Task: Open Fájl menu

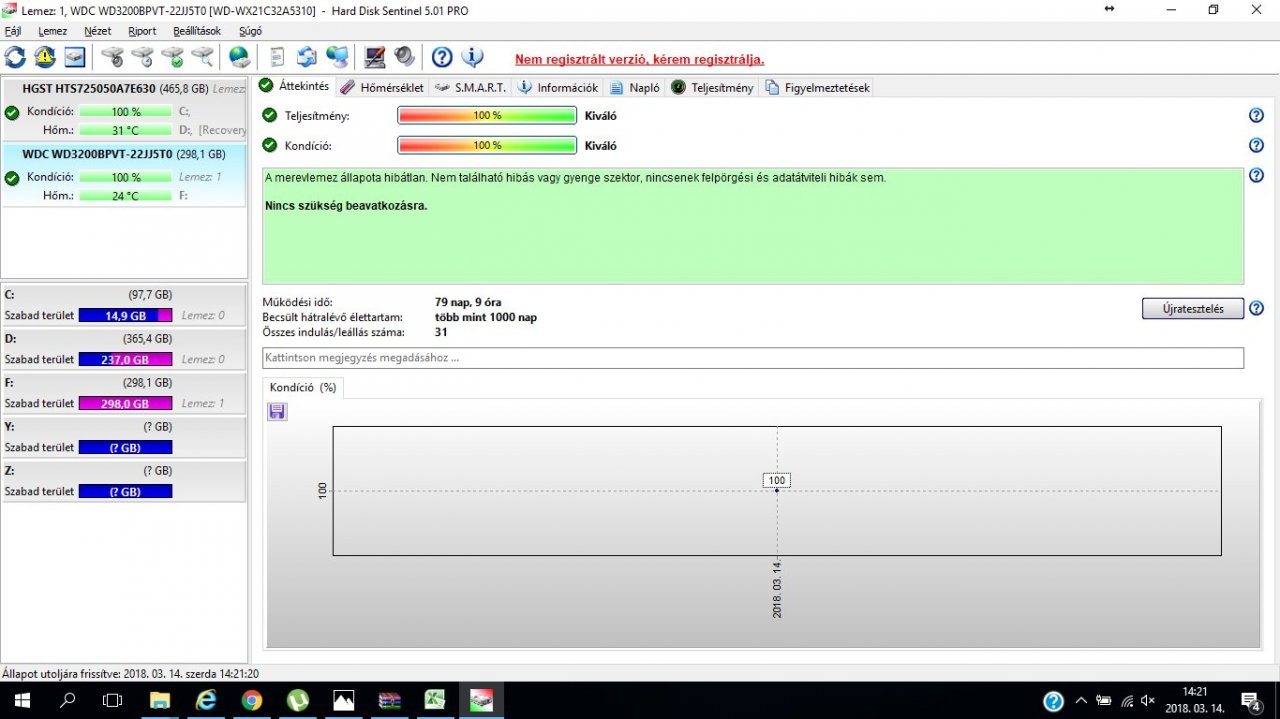Action: (13, 31)
